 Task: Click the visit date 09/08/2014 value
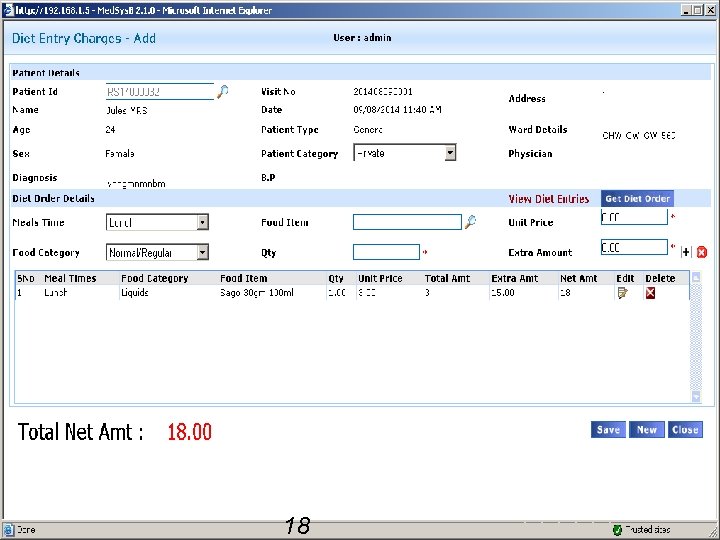(397, 110)
